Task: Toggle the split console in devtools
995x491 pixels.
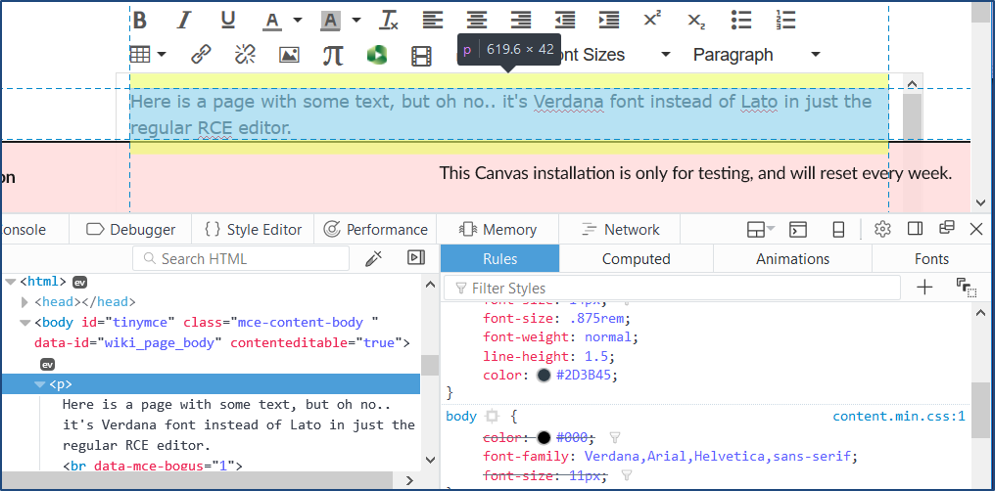Action: click(798, 229)
